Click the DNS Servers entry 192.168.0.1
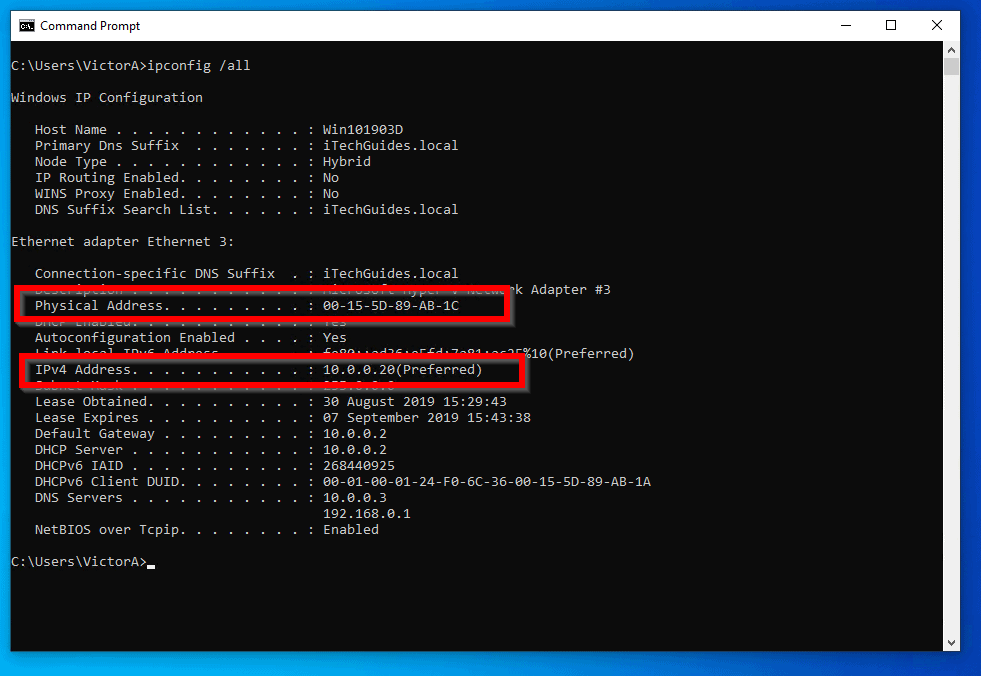This screenshot has width=981, height=676. point(368,513)
